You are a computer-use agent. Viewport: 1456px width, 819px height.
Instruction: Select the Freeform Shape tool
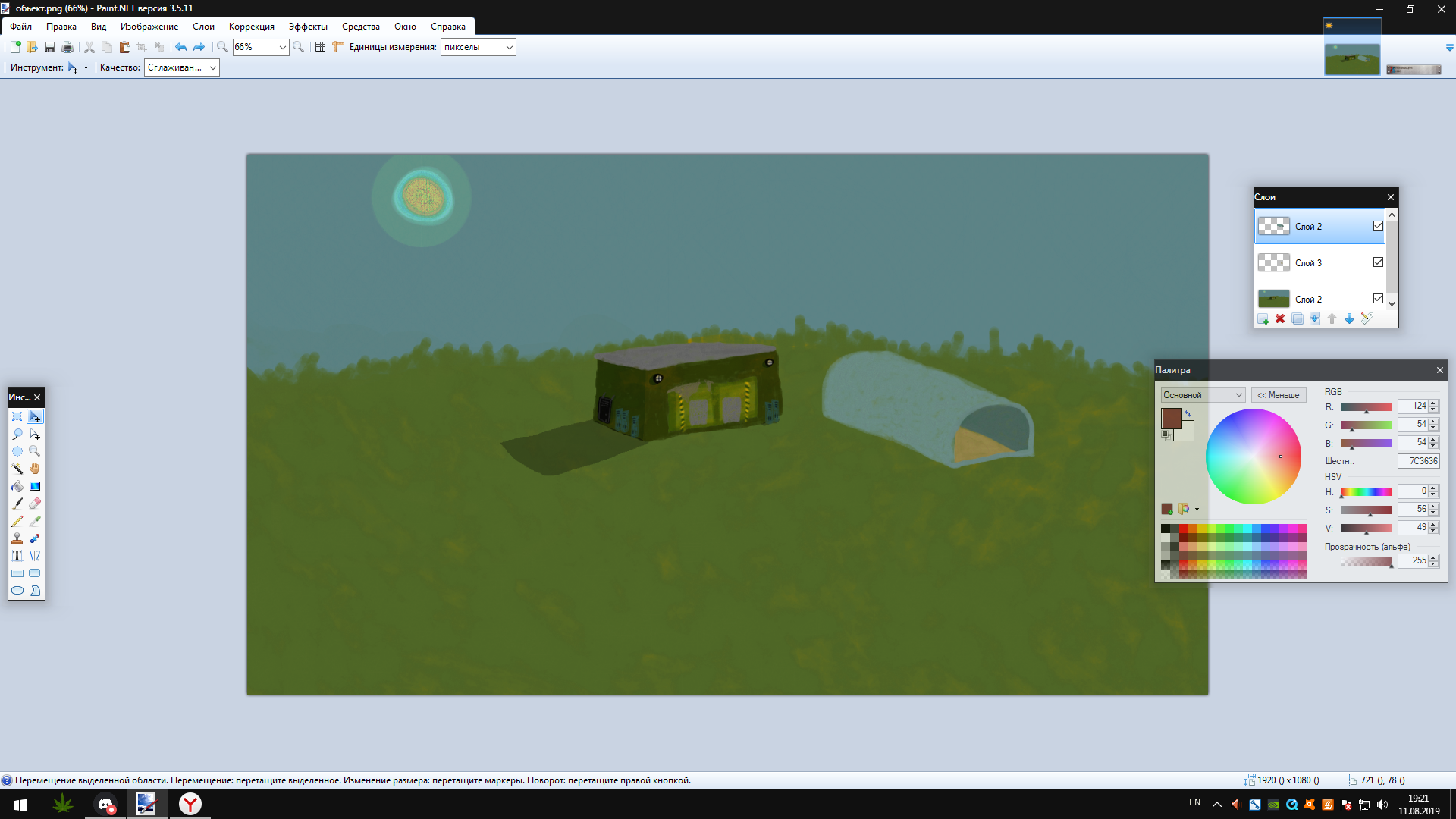(x=35, y=591)
